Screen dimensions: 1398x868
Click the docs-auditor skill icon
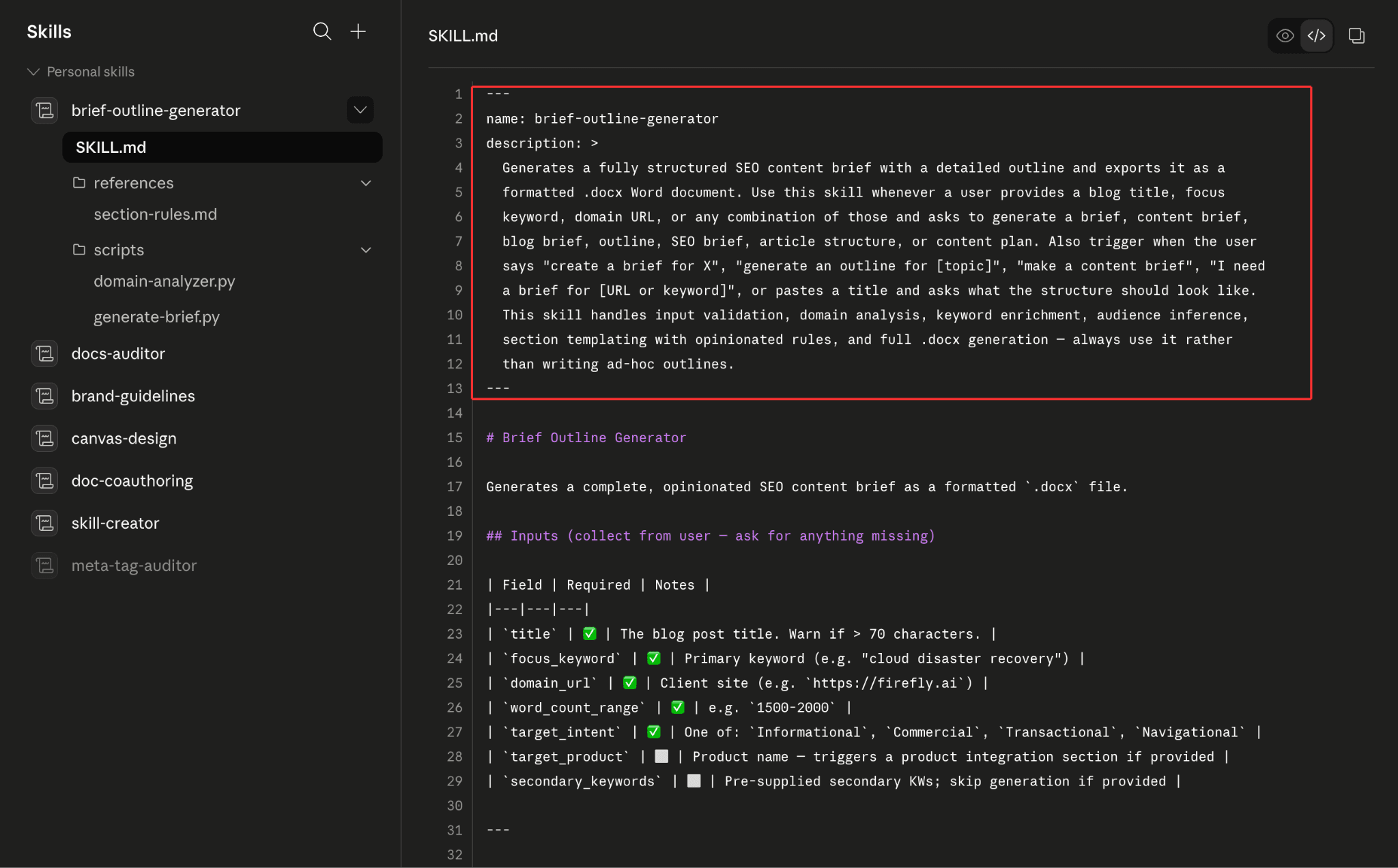[45, 353]
